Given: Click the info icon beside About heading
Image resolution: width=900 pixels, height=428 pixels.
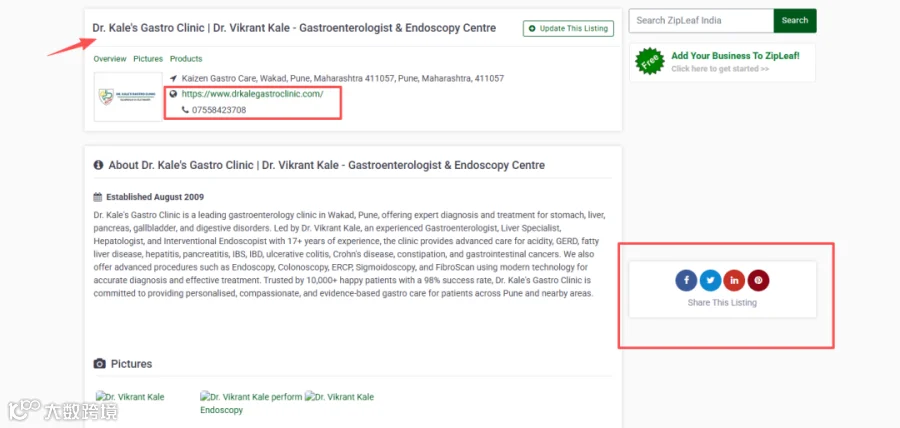Looking at the screenshot, I should (99, 165).
